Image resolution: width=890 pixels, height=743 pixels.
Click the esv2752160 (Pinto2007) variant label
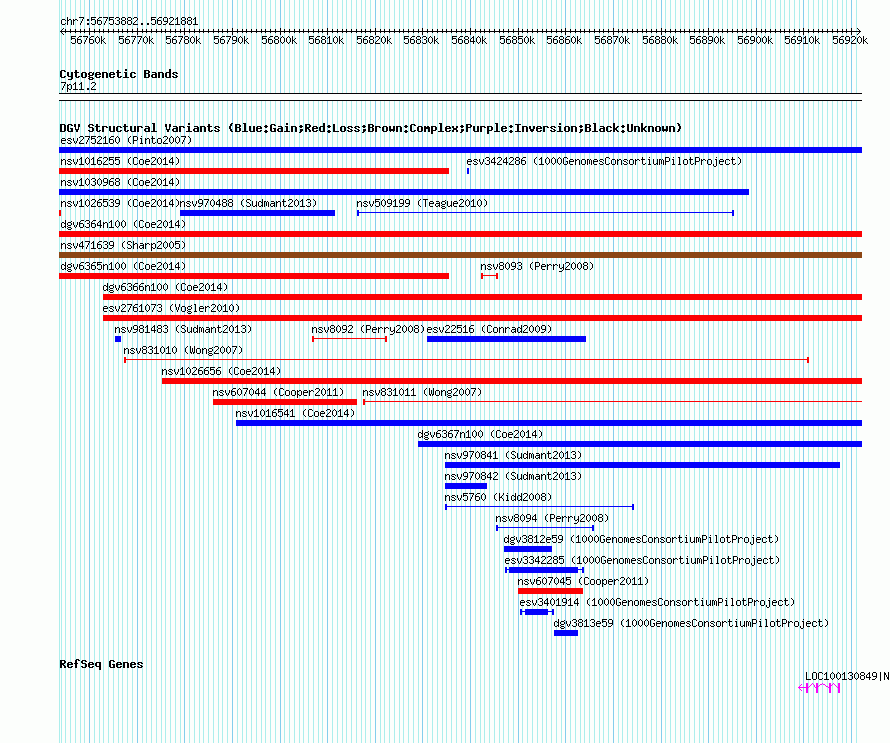[x=126, y=140]
